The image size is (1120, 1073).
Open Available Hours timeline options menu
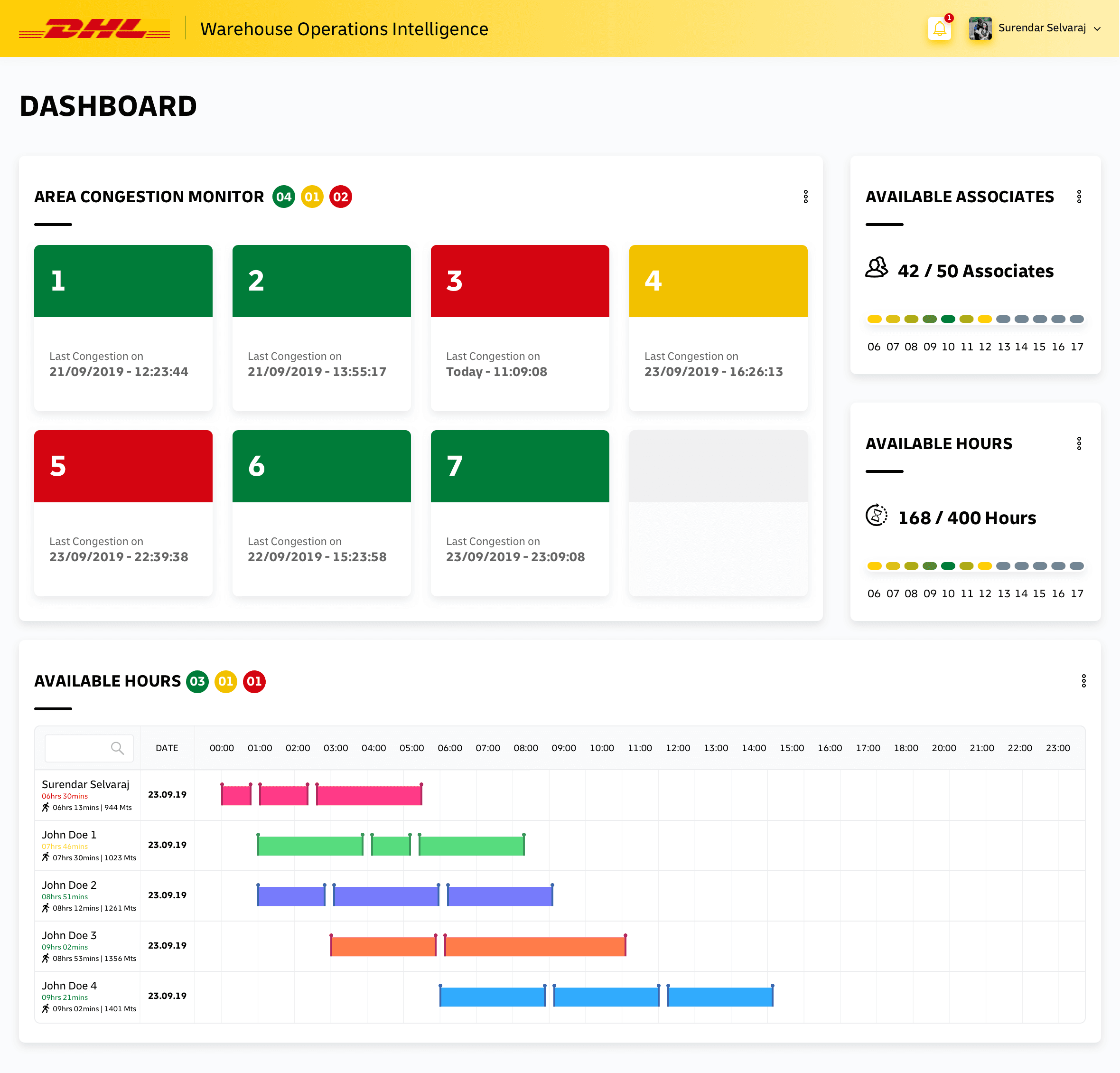tap(1083, 681)
